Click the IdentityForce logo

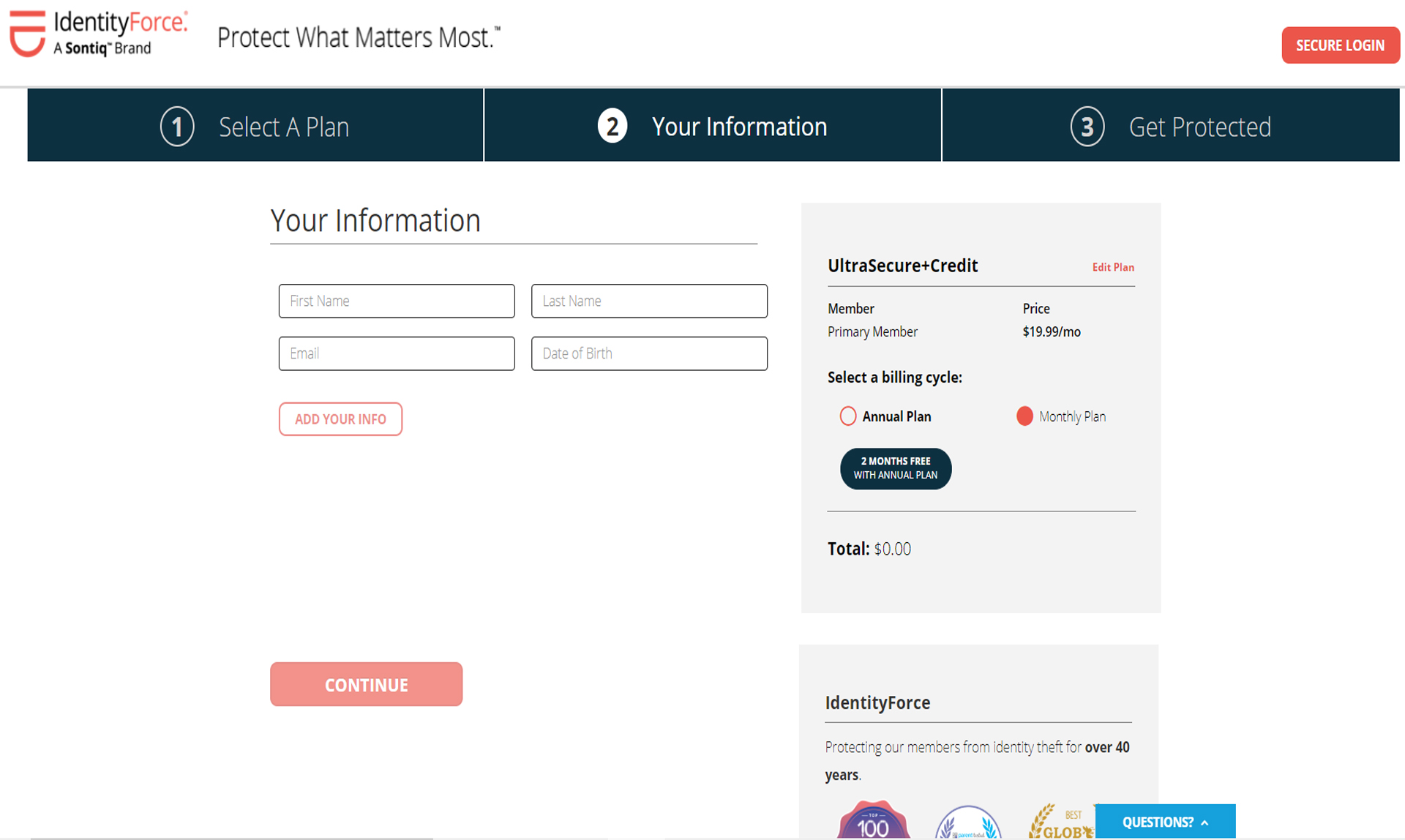click(98, 34)
